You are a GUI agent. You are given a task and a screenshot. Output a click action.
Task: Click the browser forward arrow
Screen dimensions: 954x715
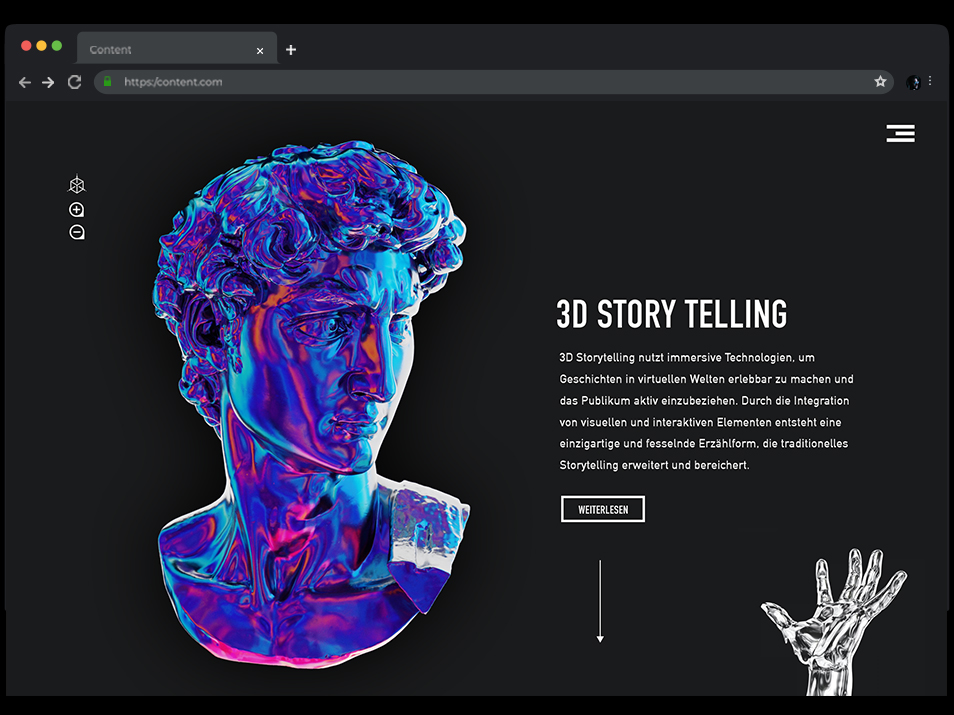[48, 82]
